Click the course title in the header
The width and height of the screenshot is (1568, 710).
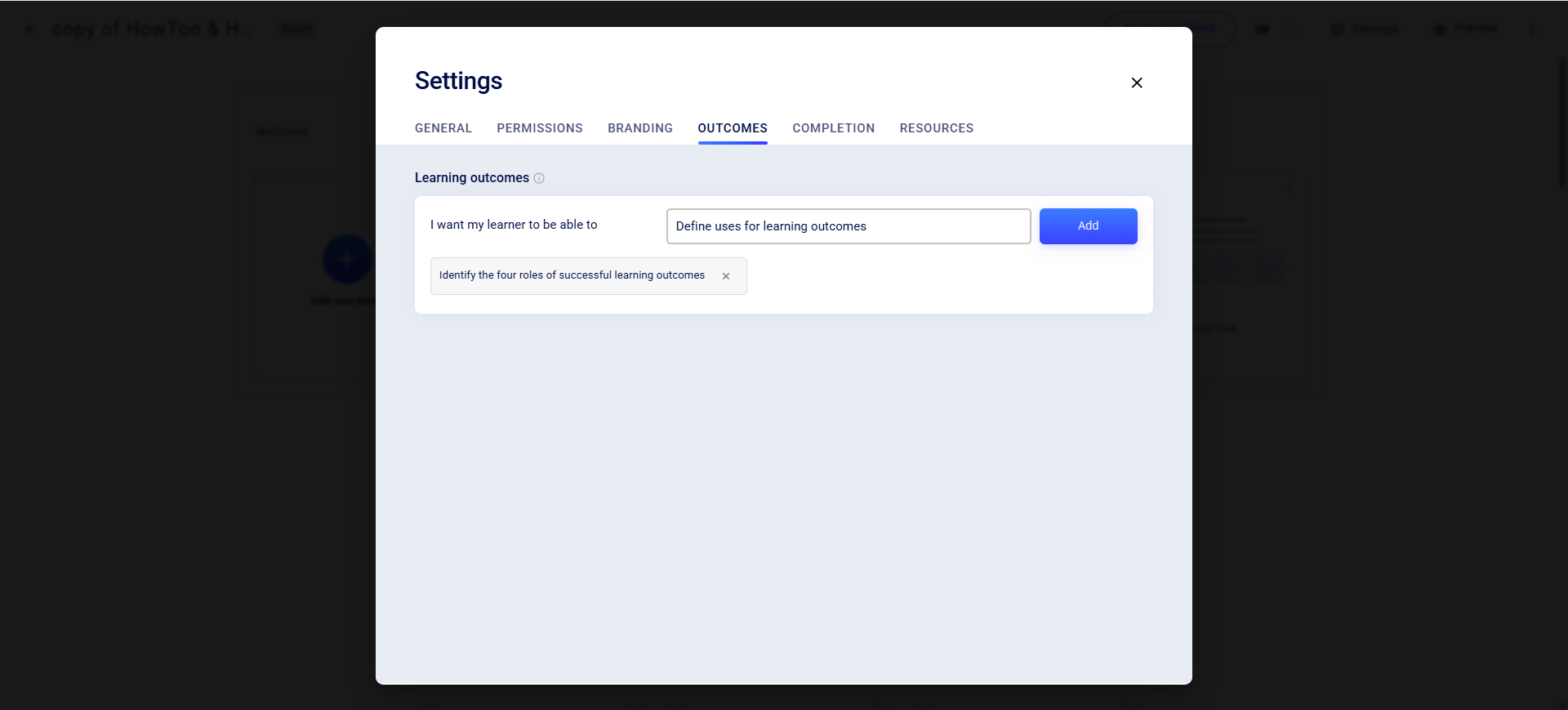[151, 29]
